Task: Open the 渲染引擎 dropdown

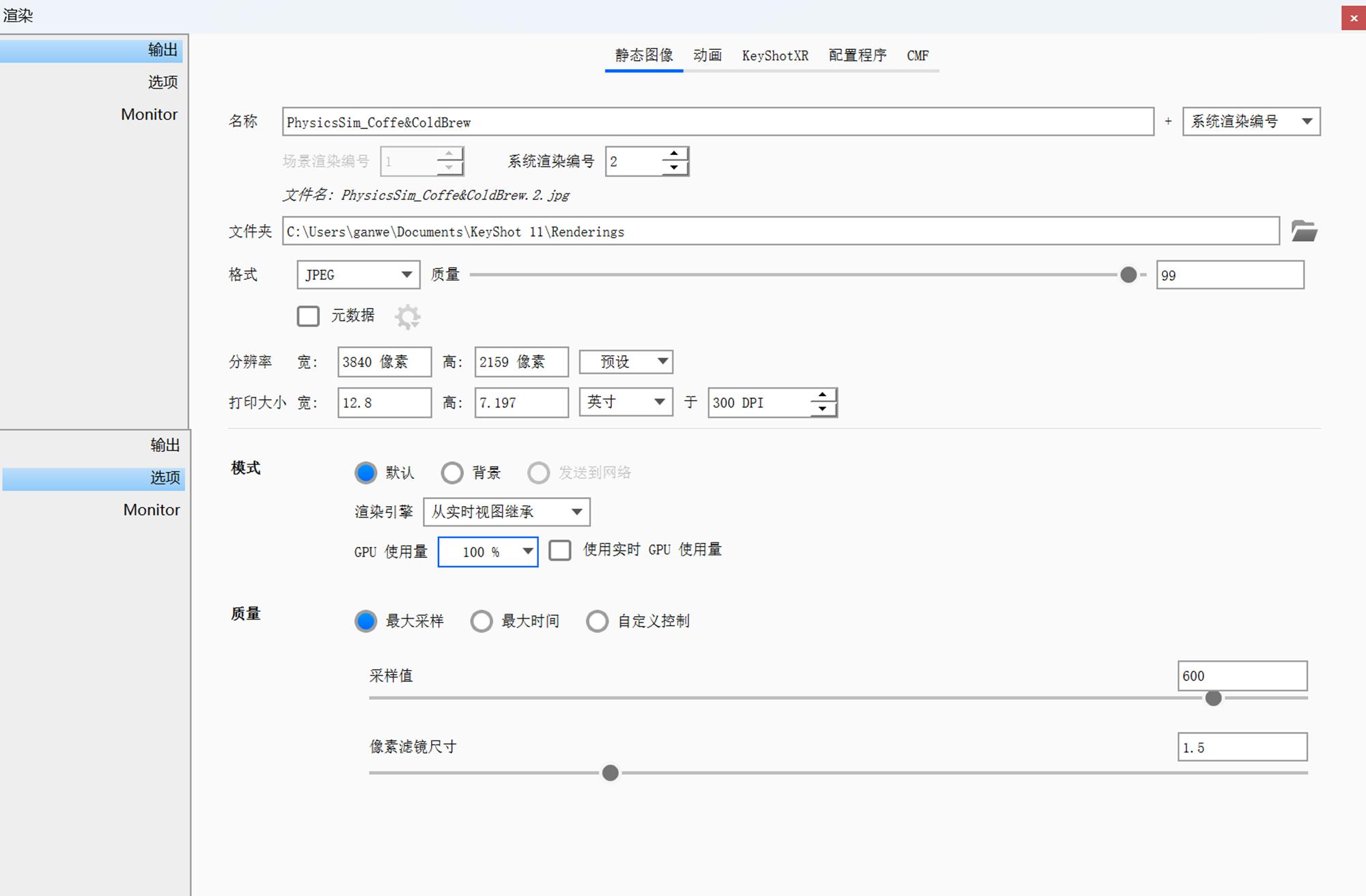Action: pyautogui.click(x=507, y=512)
